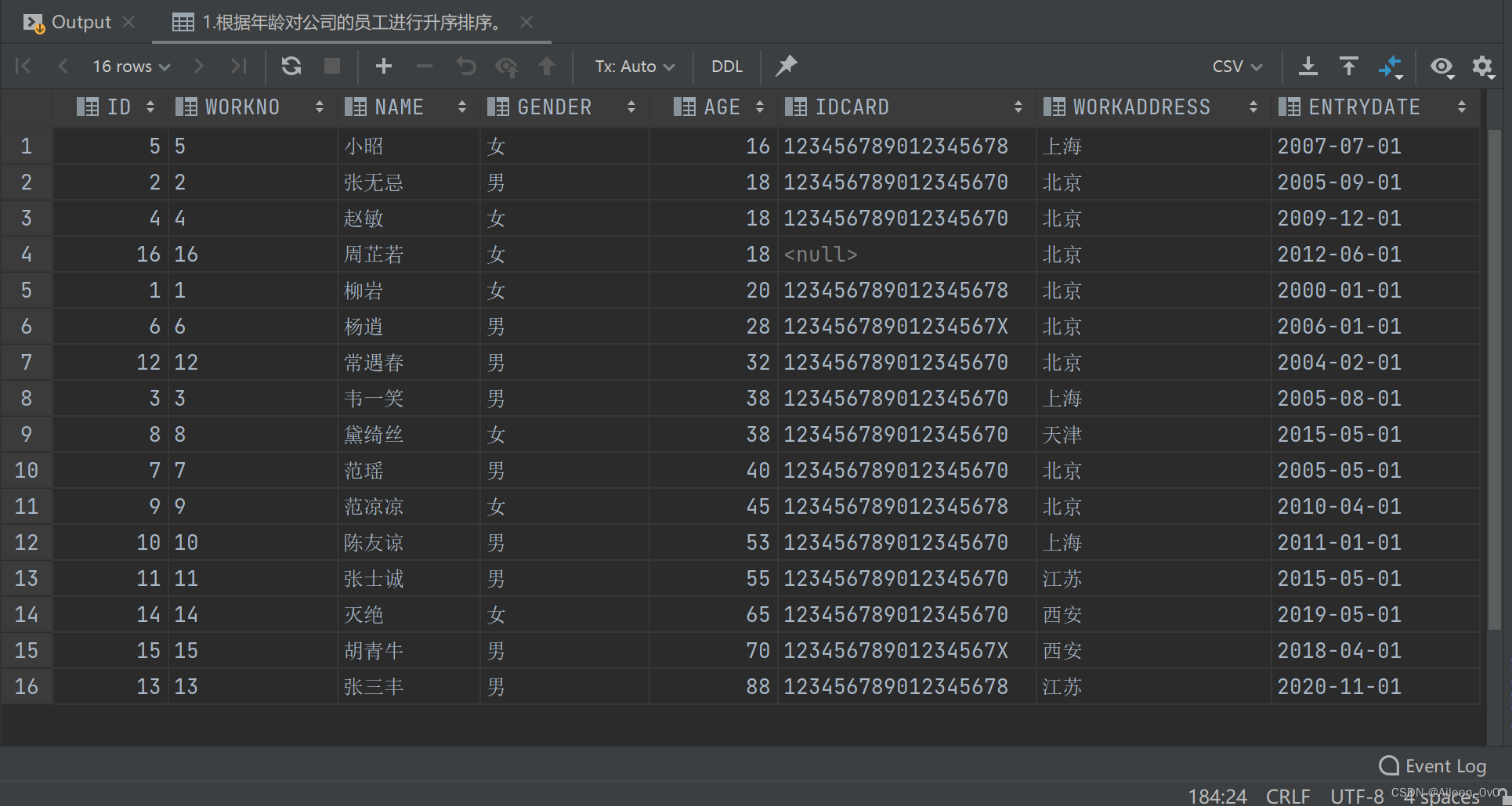1512x806 pixels.
Task: Select row number 1 header
Action: (x=27, y=146)
